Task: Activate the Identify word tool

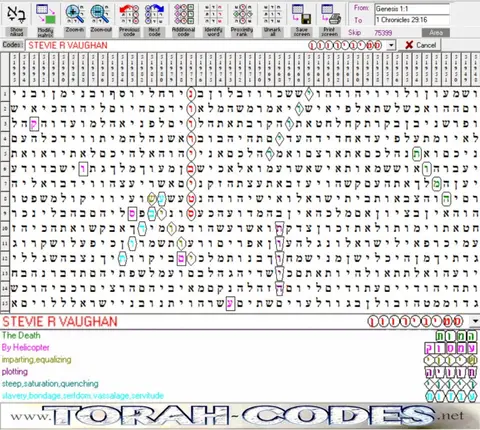Action: click(213, 14)
